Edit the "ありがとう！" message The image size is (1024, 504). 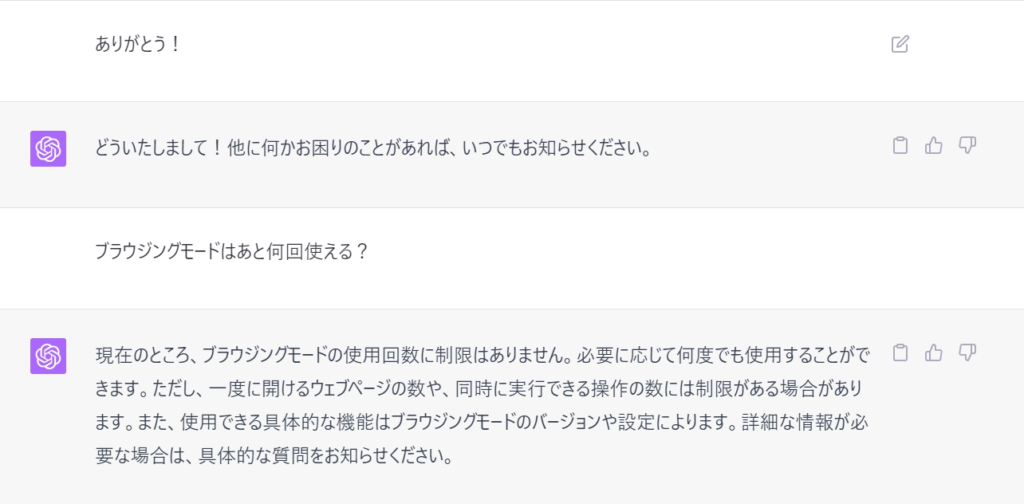click(900, 44)
